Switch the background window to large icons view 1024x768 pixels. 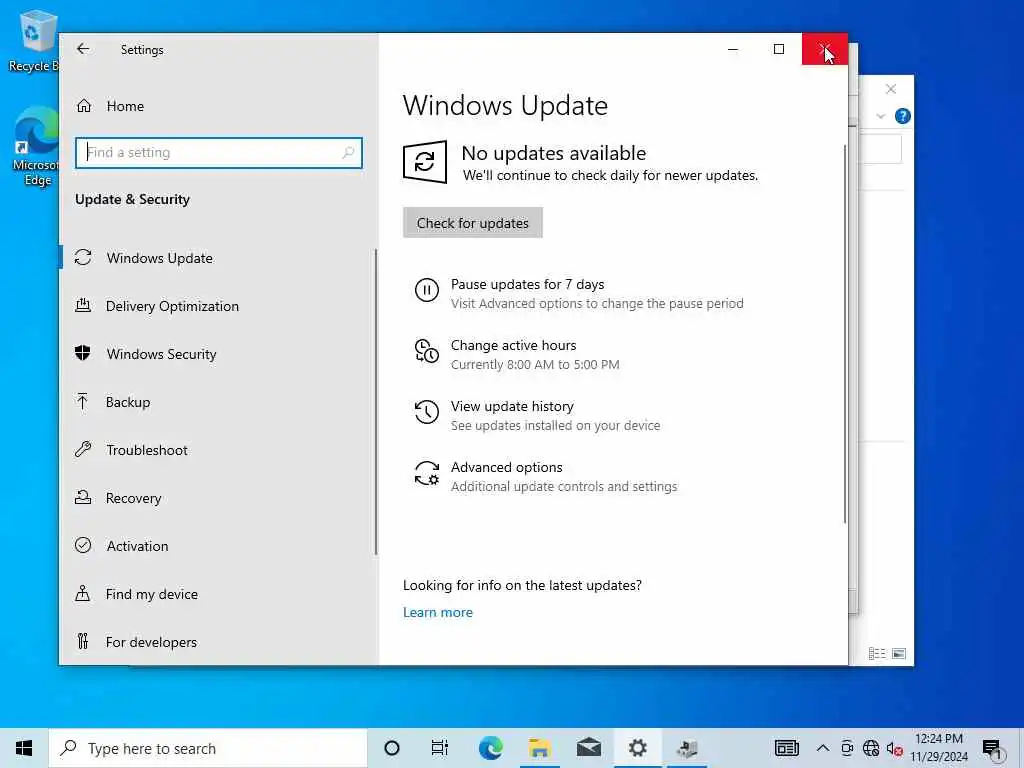point(899,654)
